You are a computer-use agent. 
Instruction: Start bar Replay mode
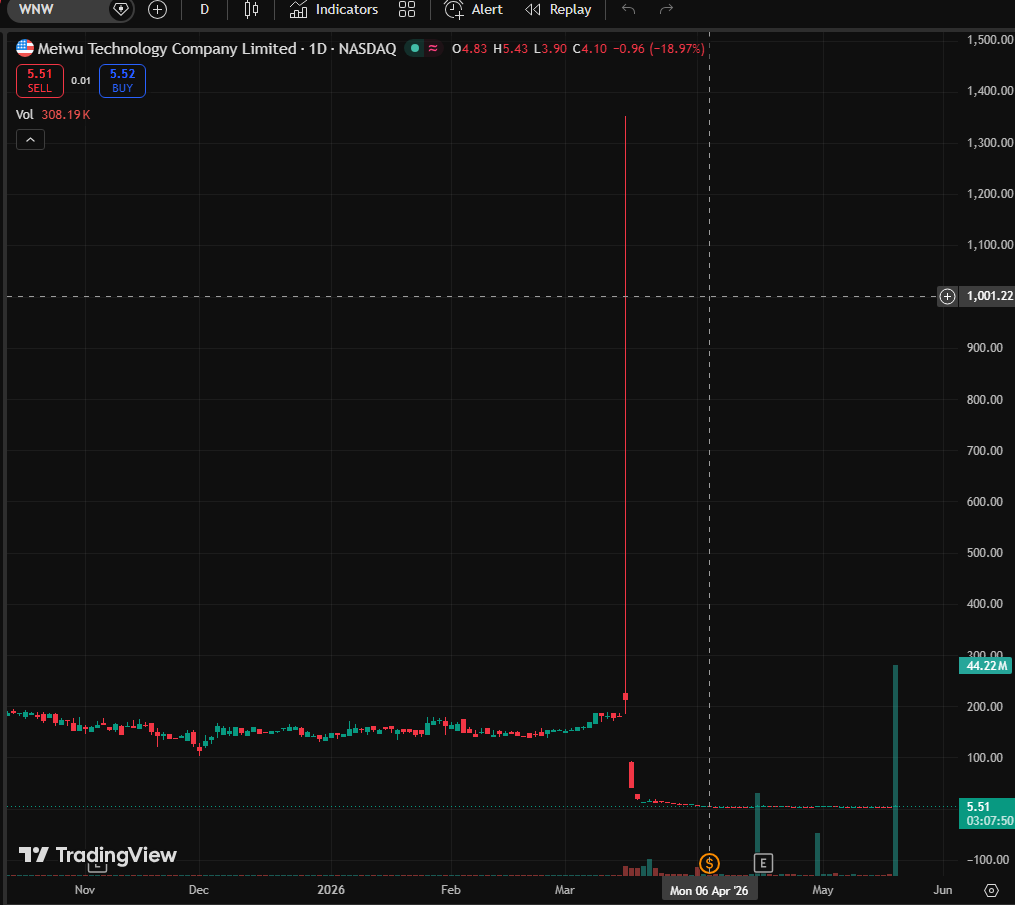click(x=558, y=10)
